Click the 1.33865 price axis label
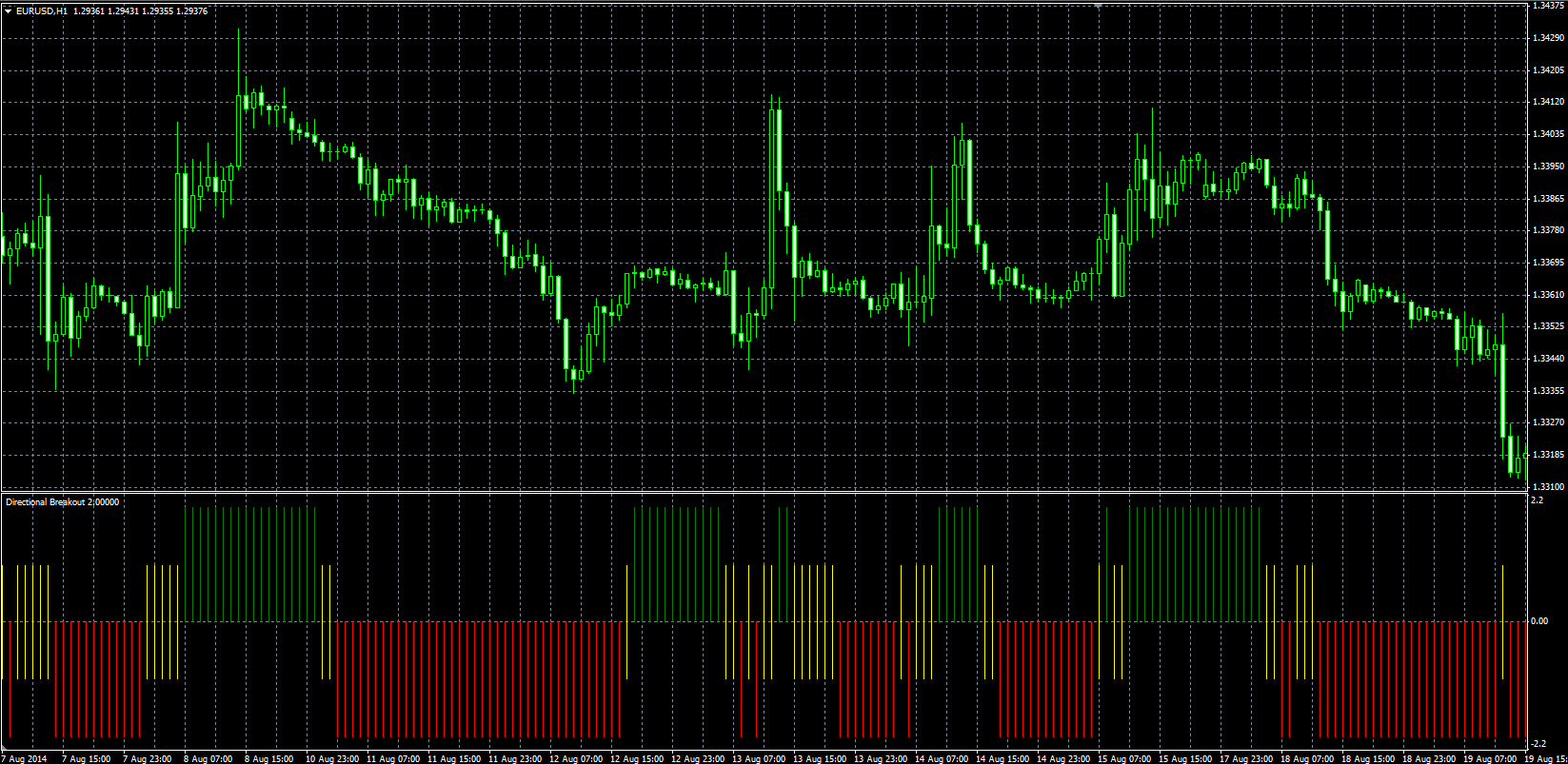The height and width of the screenshot is (764, 1568). click(x=1548, y=198)
